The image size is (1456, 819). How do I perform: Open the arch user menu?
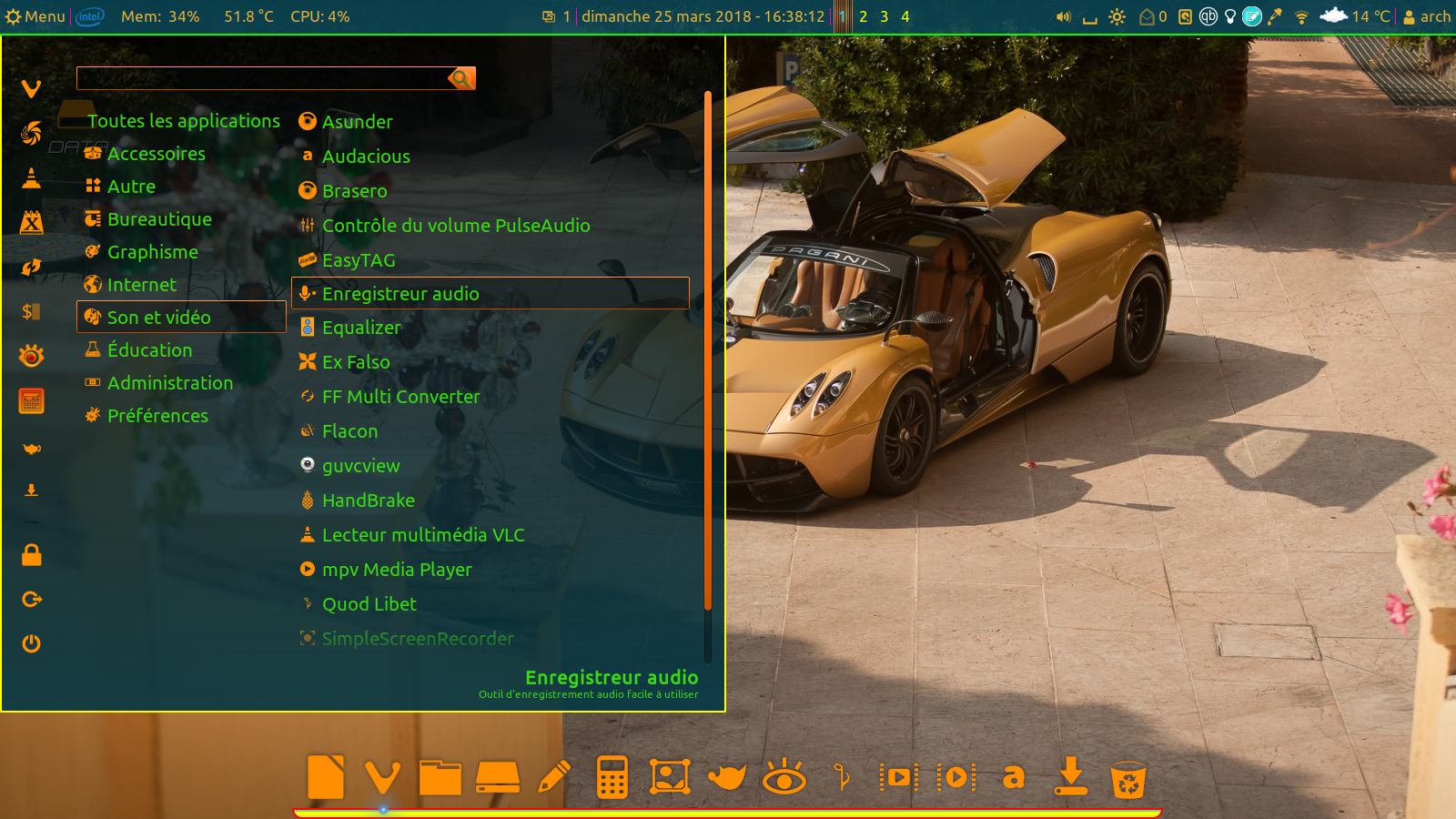coord(1427,16)
